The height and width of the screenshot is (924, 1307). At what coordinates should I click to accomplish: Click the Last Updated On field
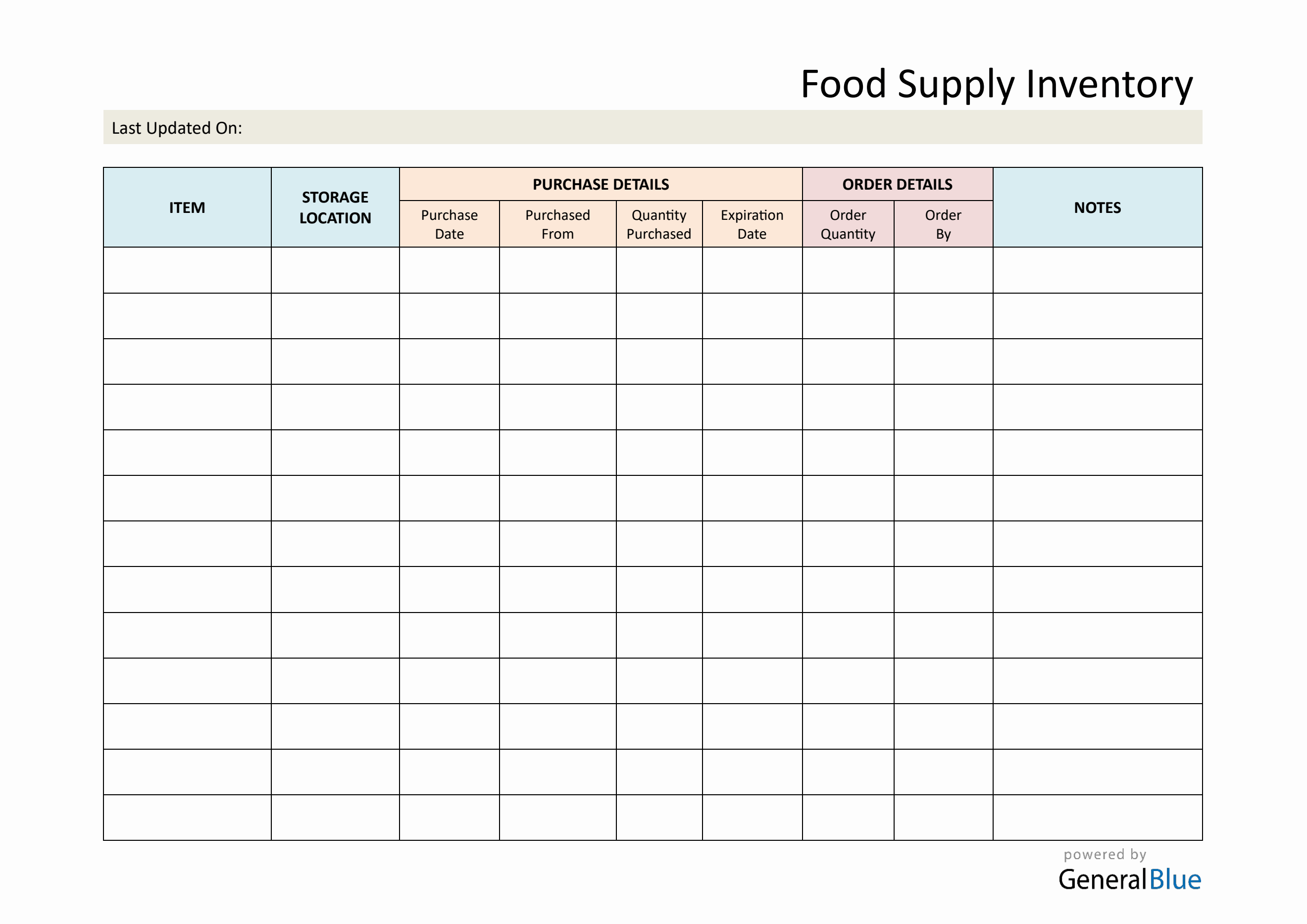653,128
